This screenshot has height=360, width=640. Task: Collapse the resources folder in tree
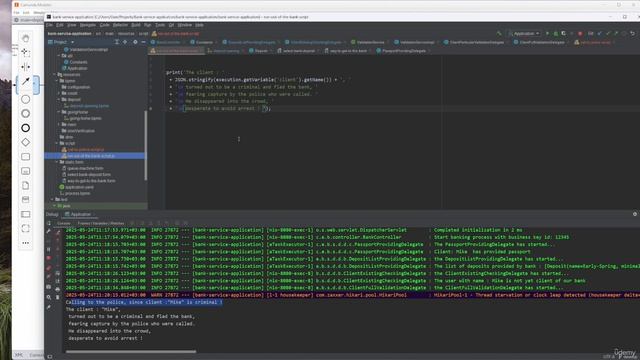pyautogui.click(x=55, y=75)
